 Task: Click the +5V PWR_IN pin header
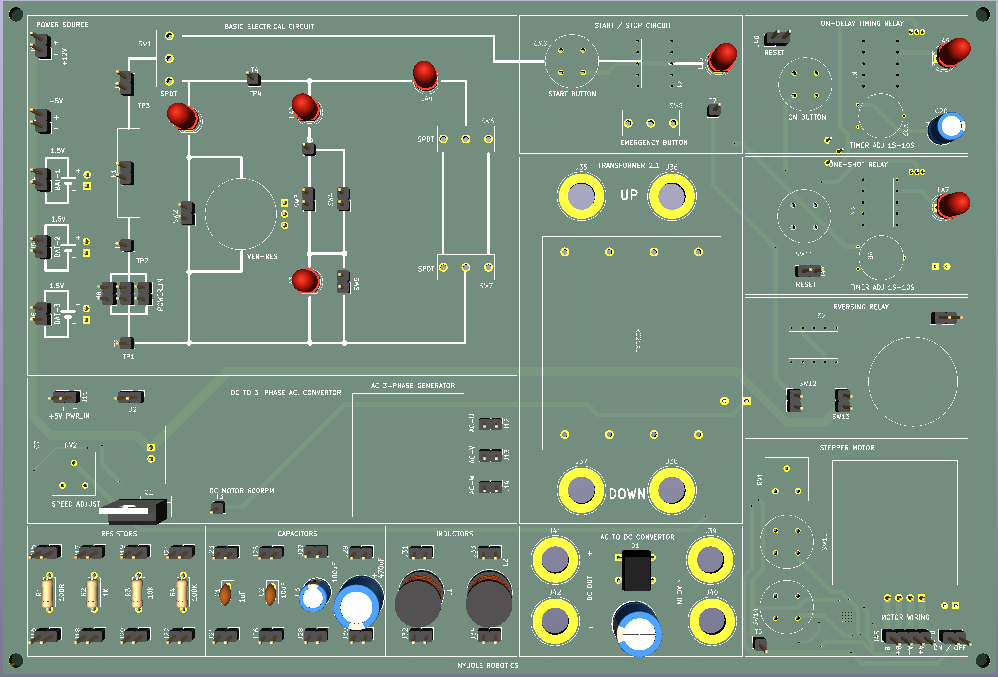[x=66, y=398]
